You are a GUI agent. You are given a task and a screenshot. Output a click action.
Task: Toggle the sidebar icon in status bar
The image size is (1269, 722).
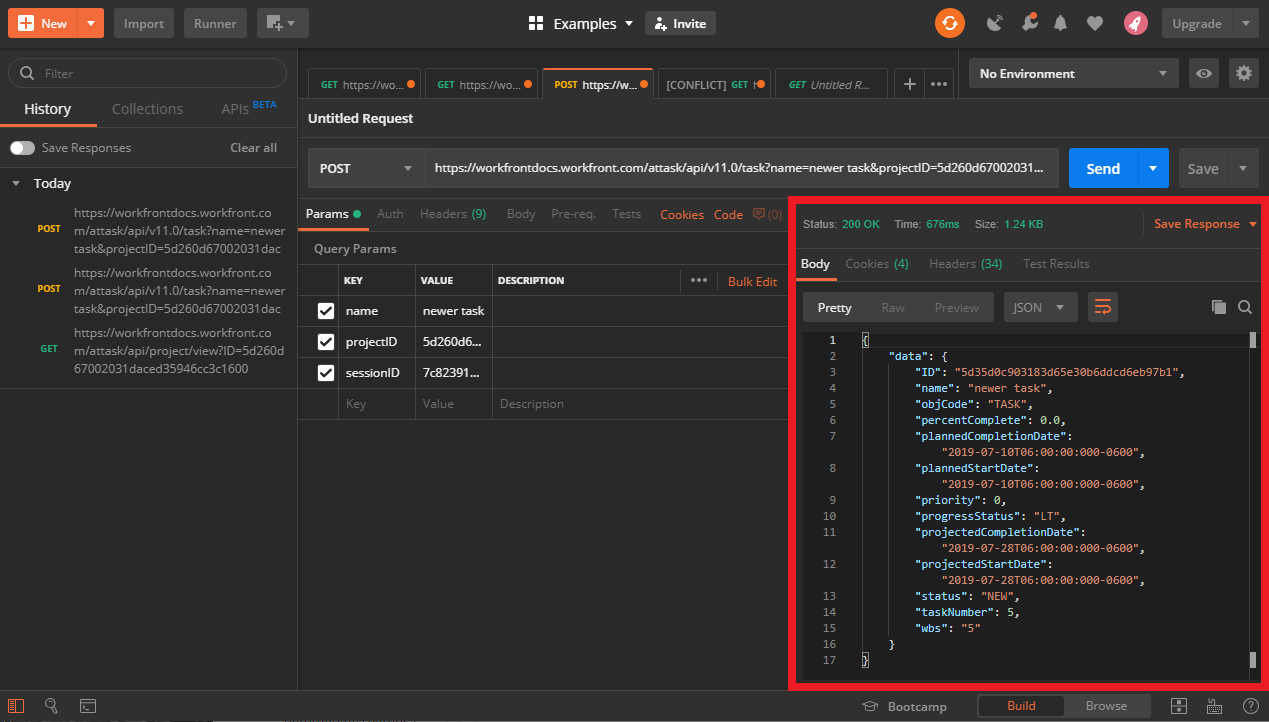pos(16,706)
